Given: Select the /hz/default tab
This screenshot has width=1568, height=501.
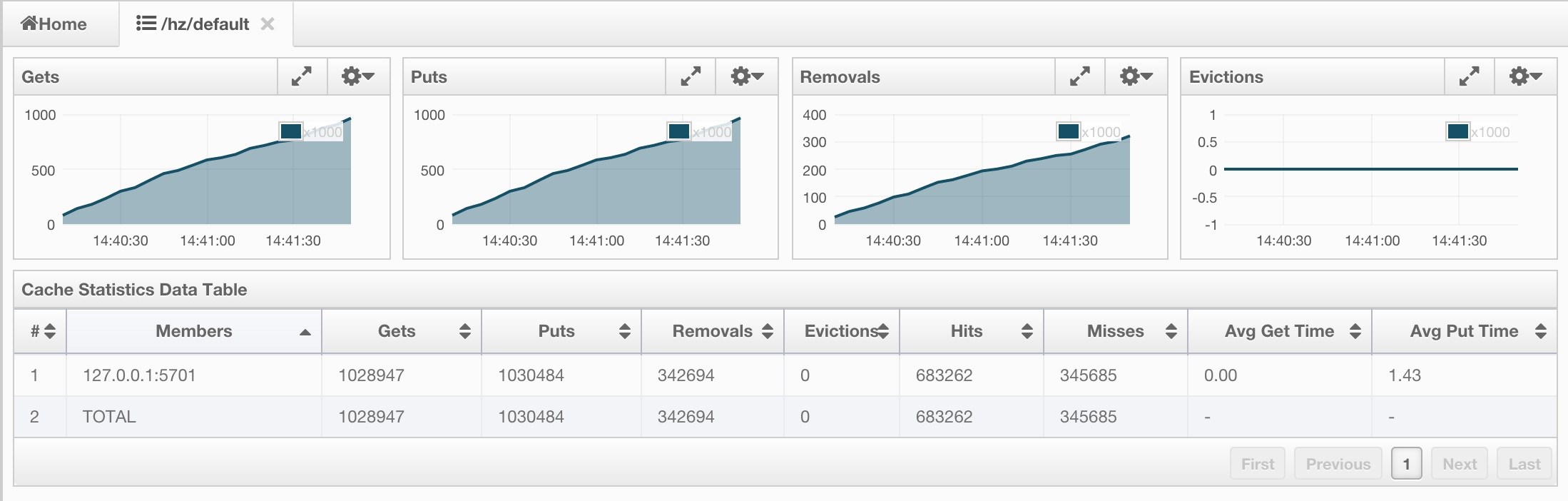Looking at the screenshot, I should coord(193,24).
